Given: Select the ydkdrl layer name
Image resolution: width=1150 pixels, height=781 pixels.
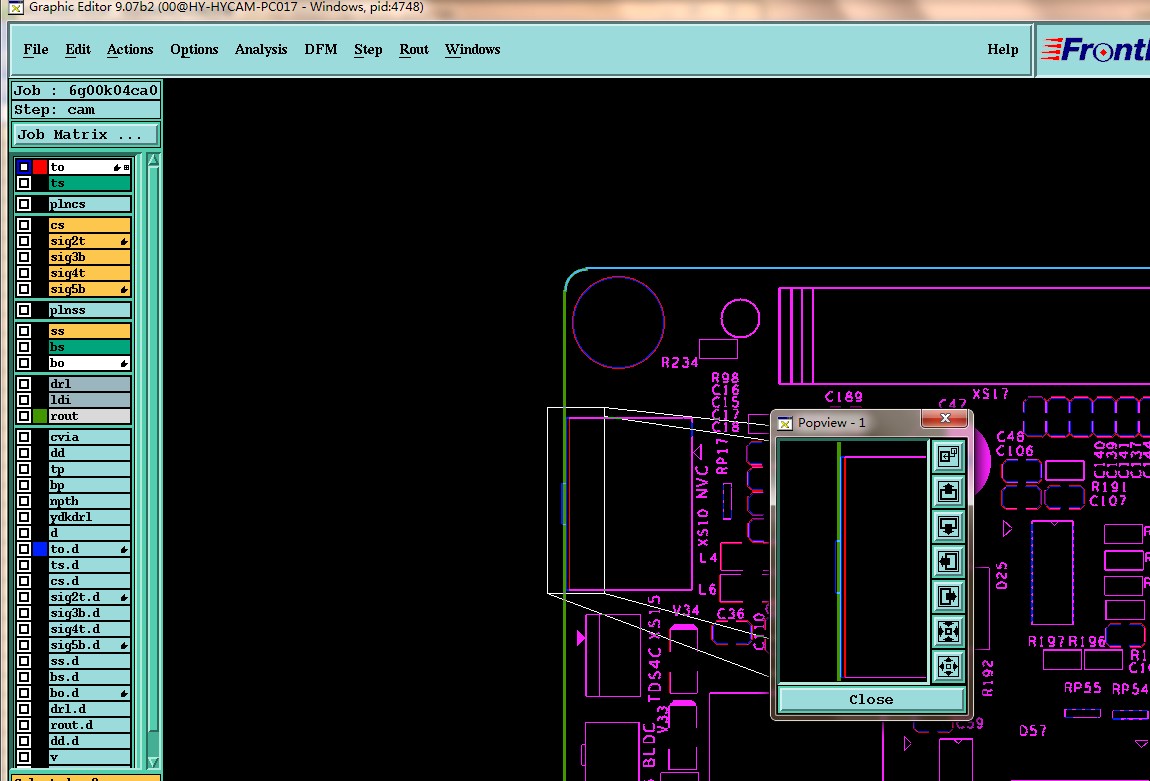Looking at the screenshot, I should [89, 517].
